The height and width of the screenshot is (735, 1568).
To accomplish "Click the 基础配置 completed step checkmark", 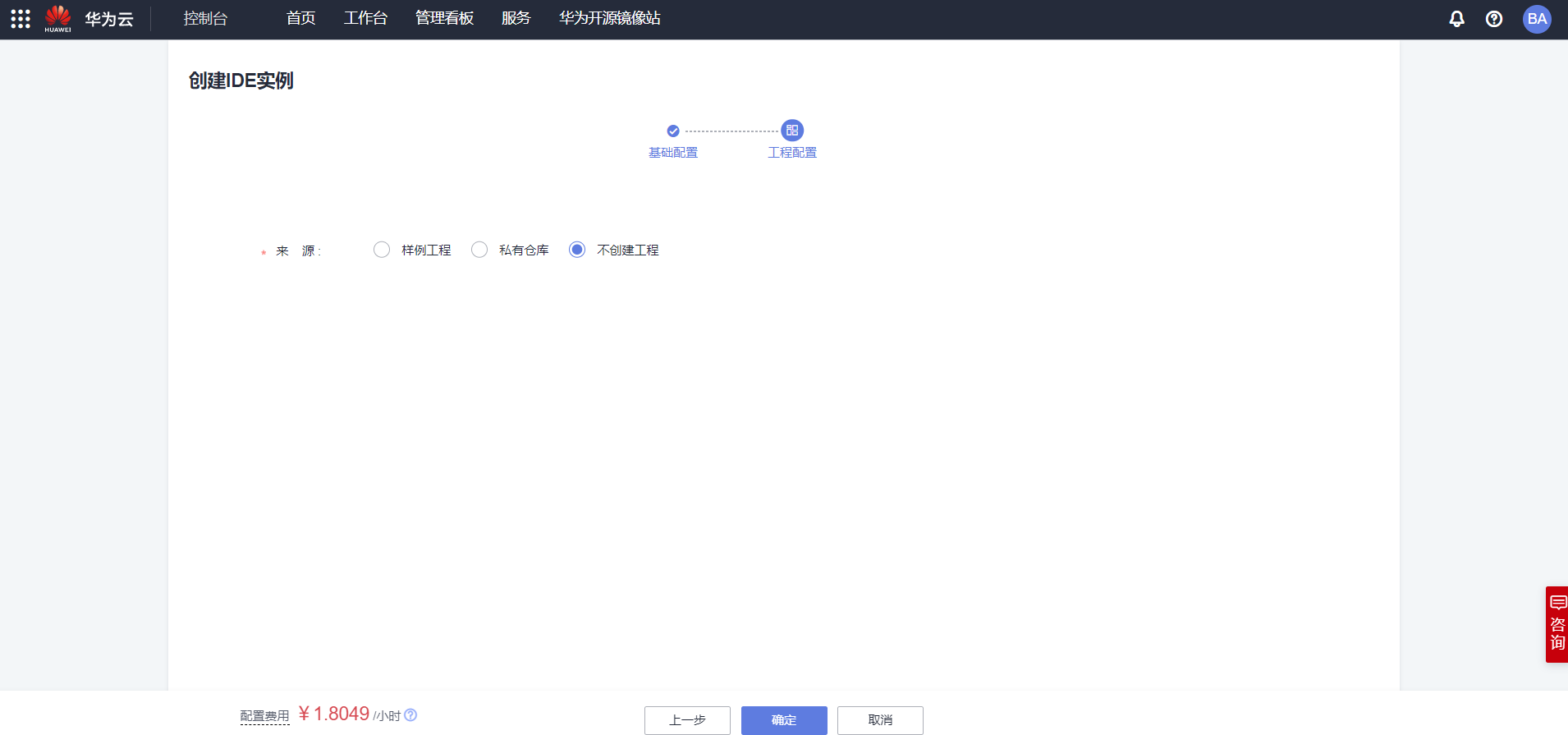I will [x=673, y=131].
